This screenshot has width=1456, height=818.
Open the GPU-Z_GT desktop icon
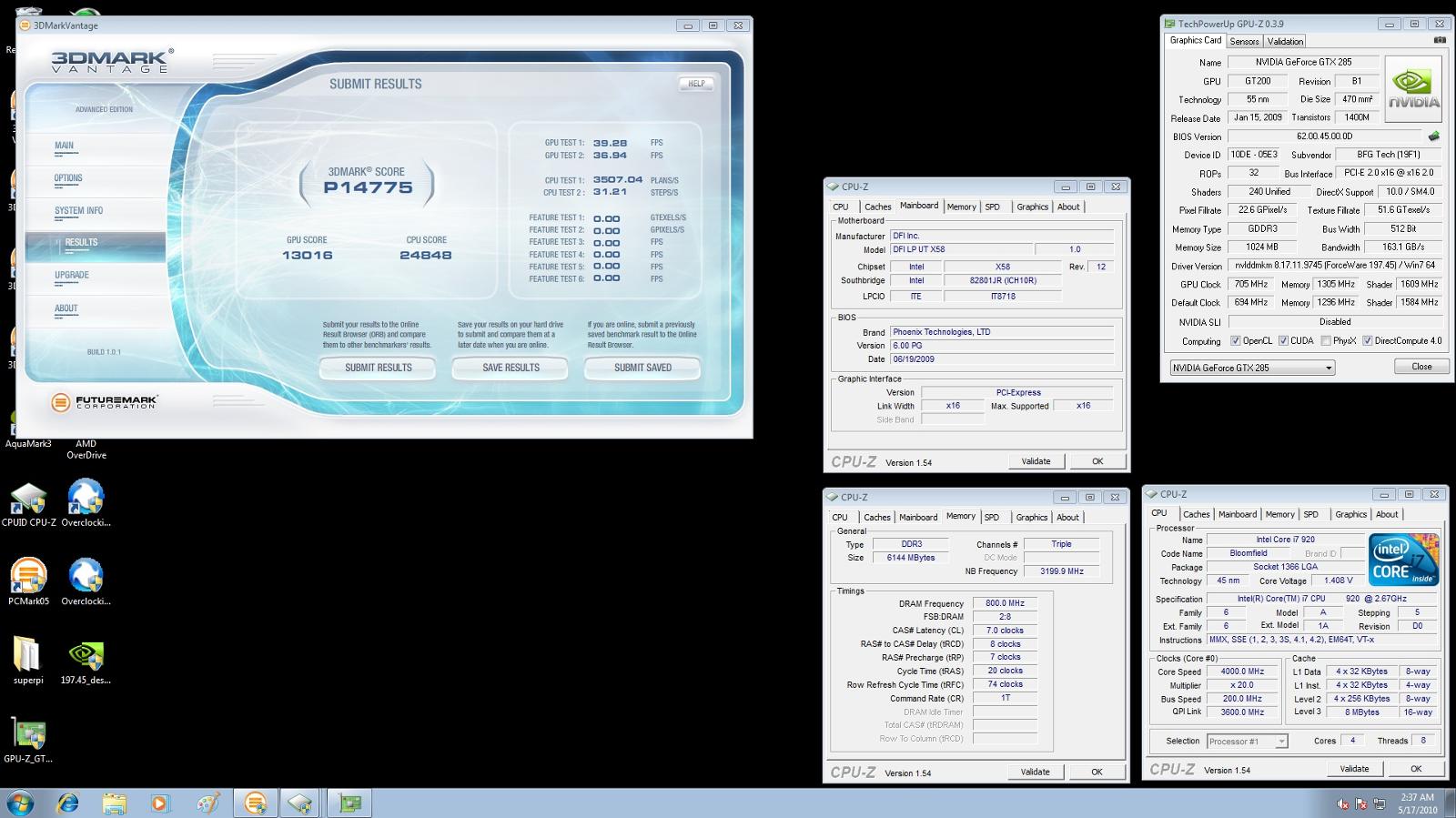(28, 740)
